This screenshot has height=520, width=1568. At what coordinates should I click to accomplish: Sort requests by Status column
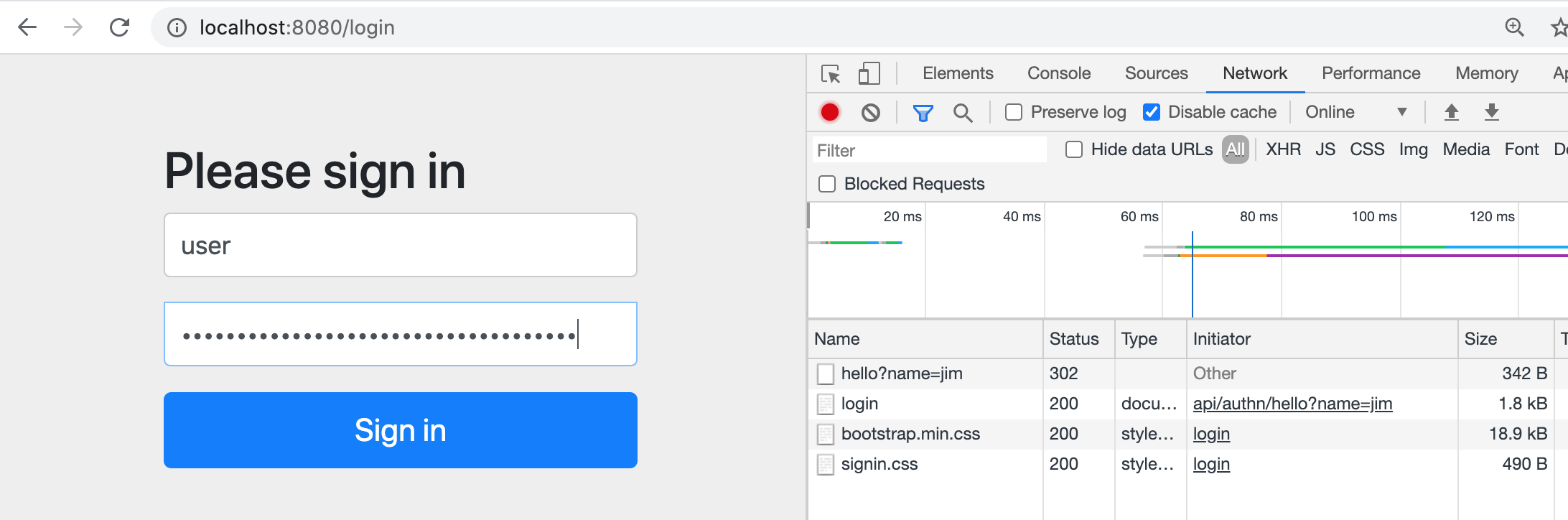point(1078,339)
